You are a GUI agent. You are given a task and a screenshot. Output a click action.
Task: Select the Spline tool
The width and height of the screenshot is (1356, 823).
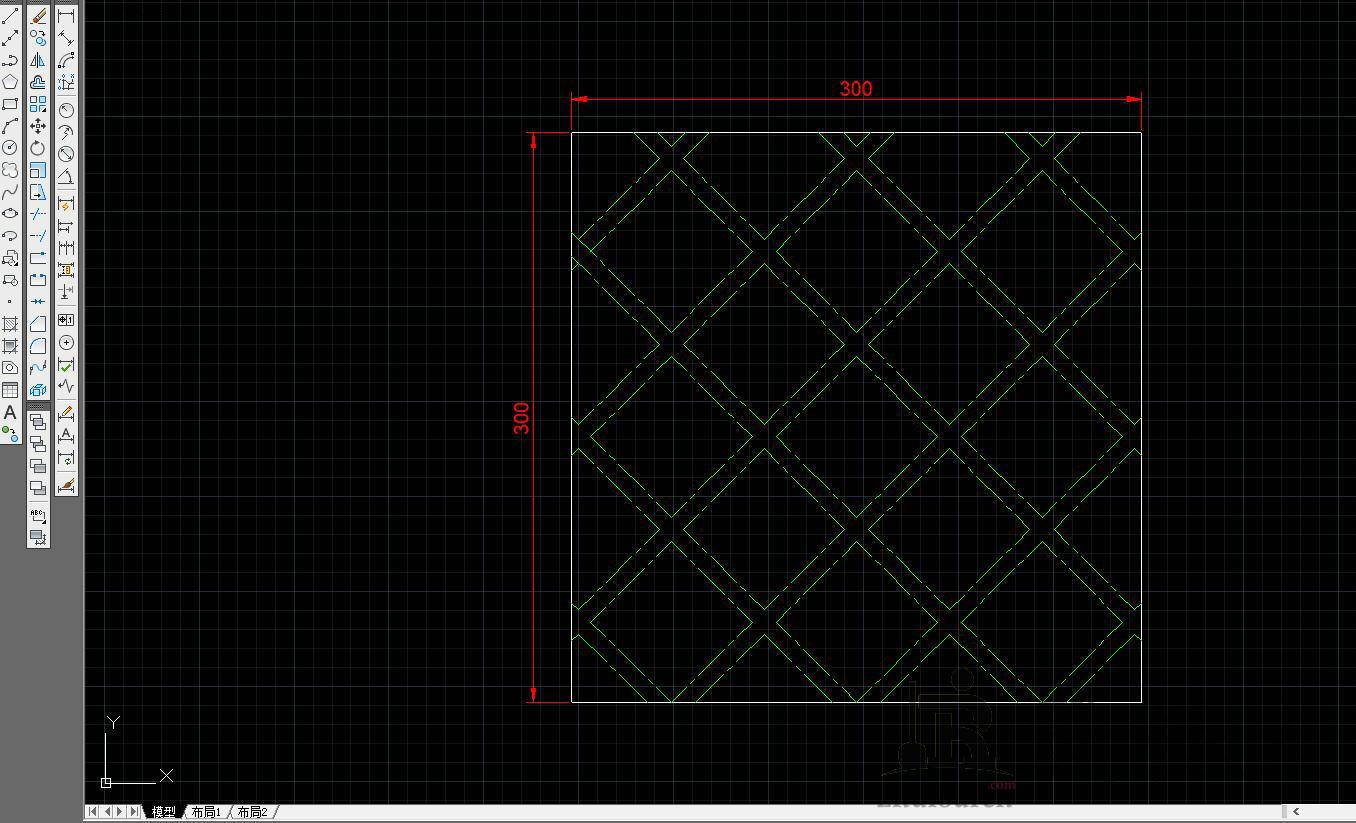[x=10, y=192]
